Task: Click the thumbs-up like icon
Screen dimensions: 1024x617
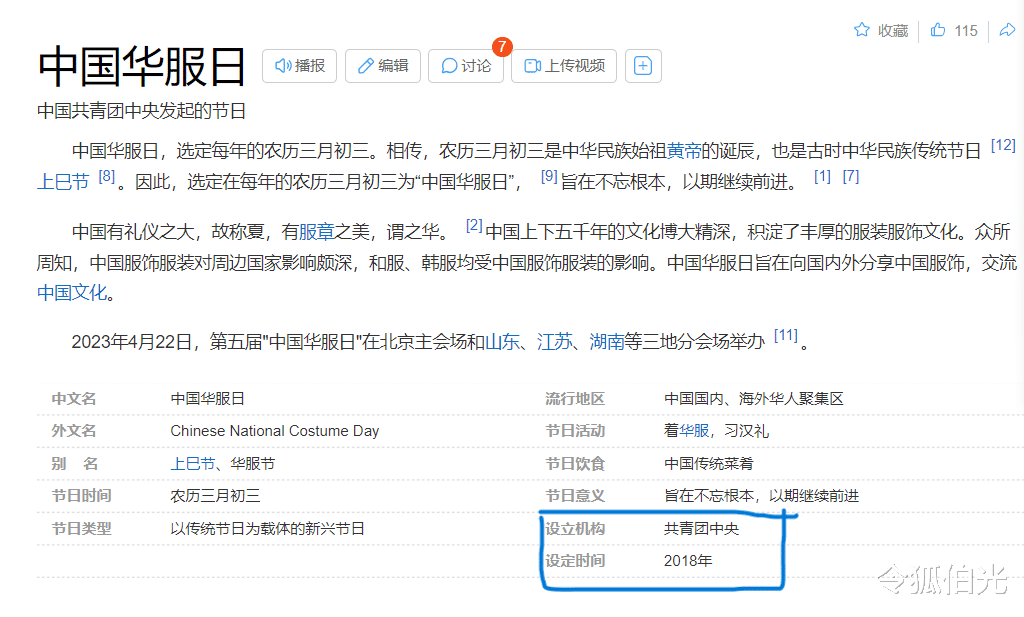Action: tap(938, 30)
